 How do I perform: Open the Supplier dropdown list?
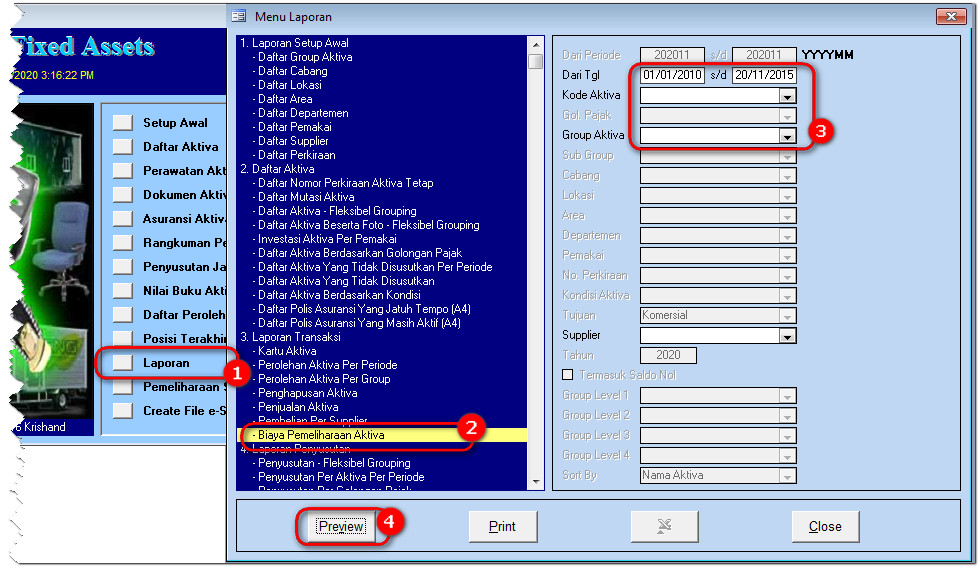point(787,336)
